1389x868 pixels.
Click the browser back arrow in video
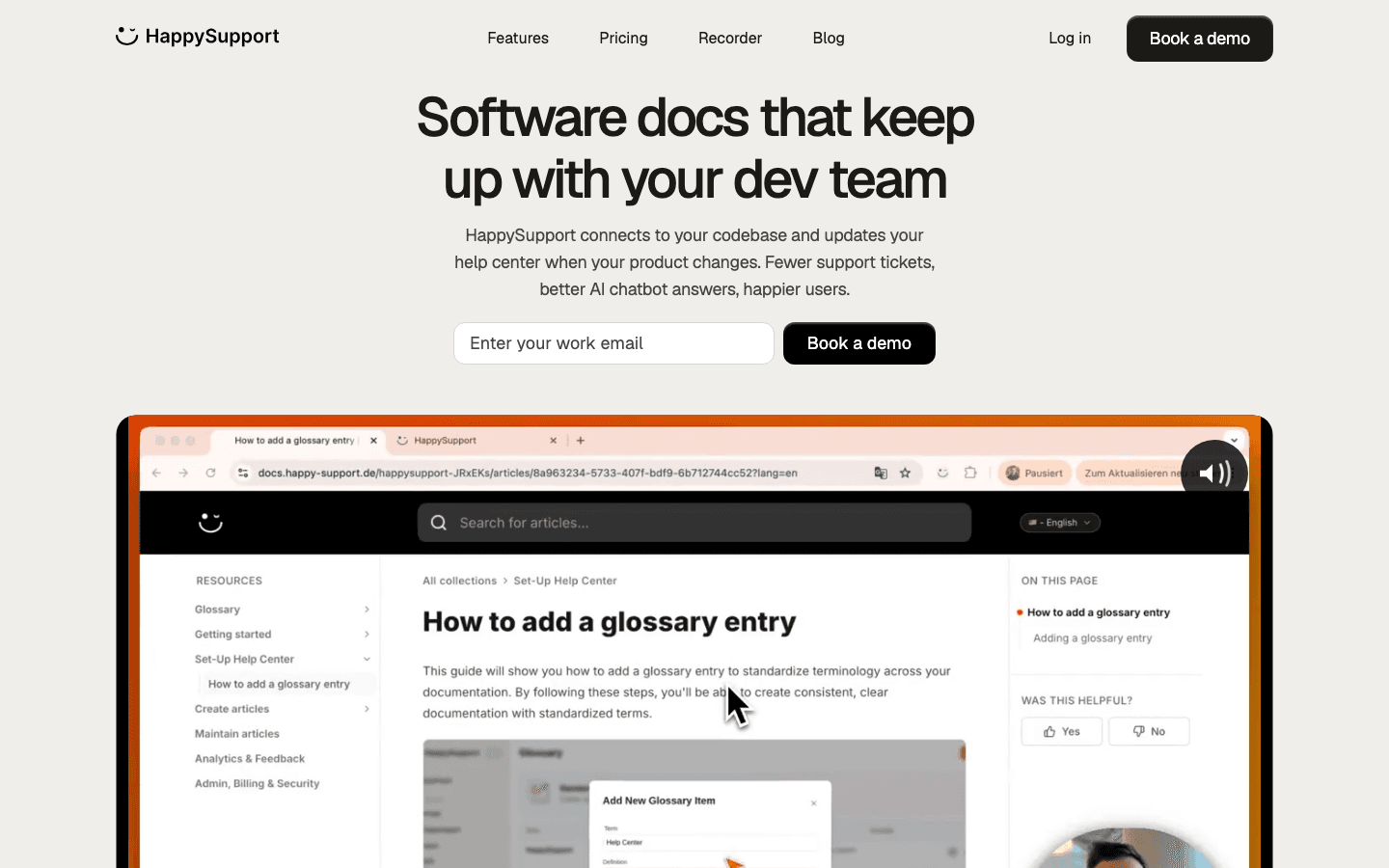[x=157, y=473]
